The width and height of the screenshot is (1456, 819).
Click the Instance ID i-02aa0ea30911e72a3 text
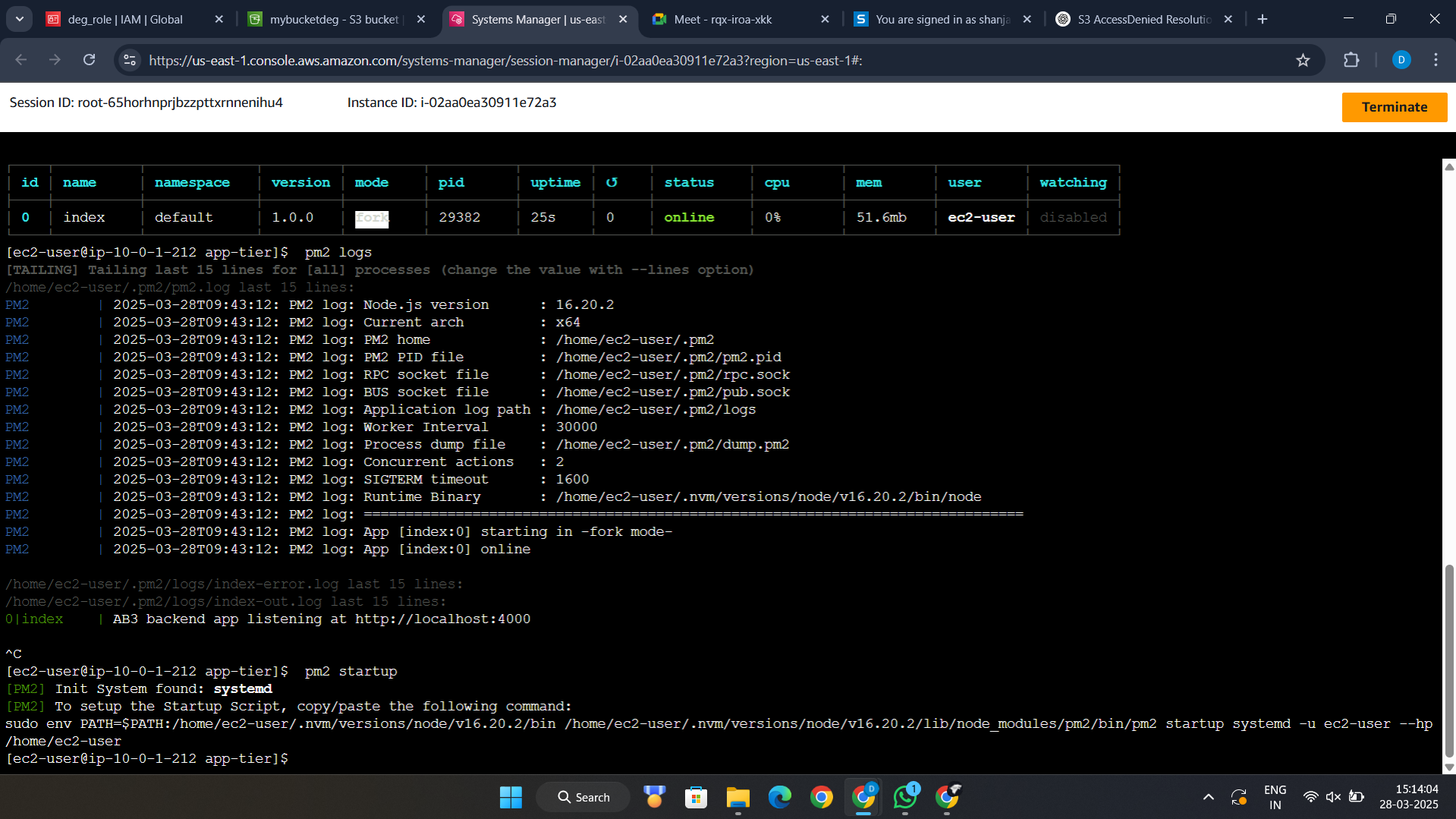click(x=451, y=102)
